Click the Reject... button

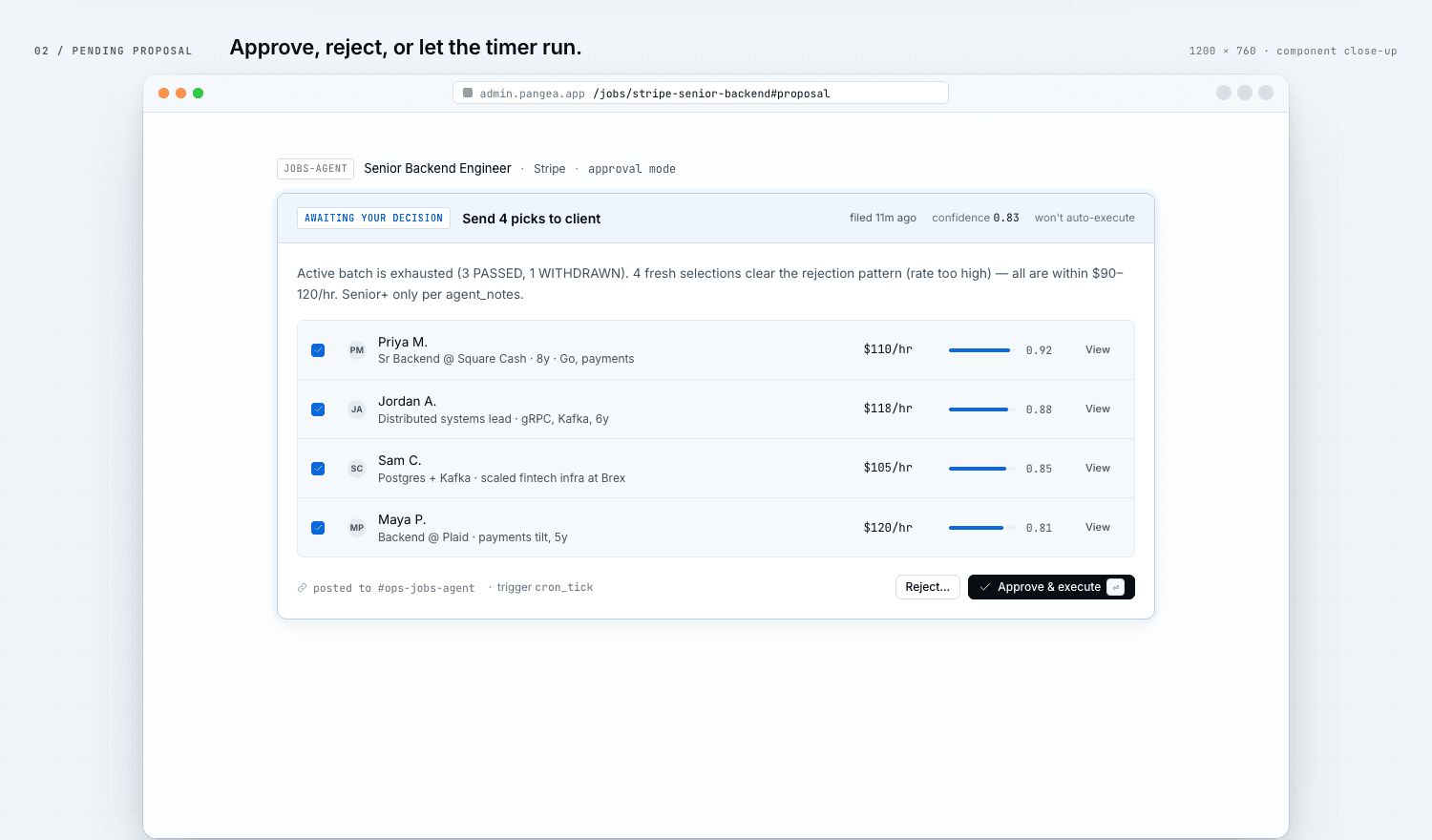pos(927,587)
